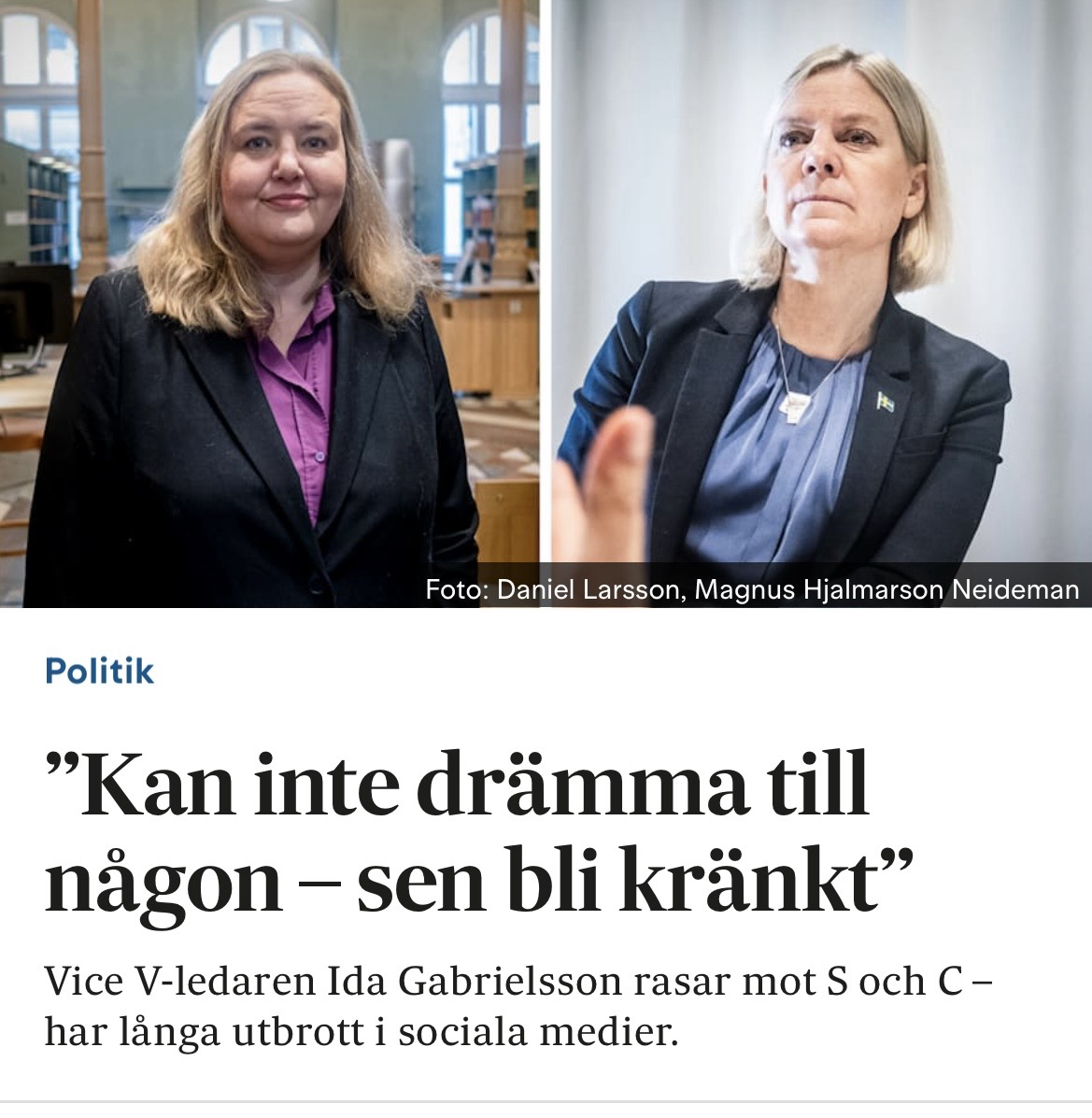
Task: Click the "Foto:" credit label
Action: pyautogui.click(x=457, y=589)
